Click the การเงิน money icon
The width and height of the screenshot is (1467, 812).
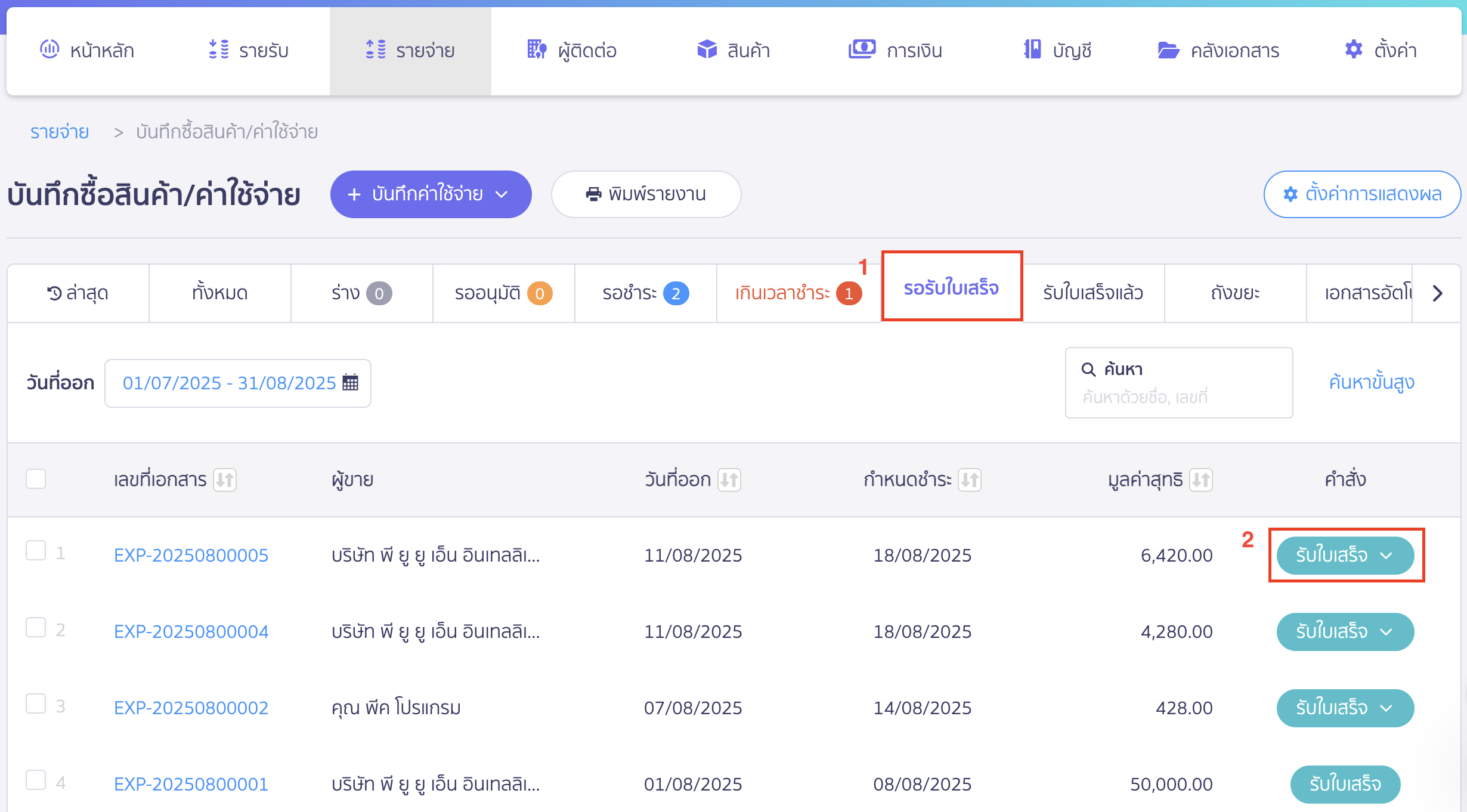(862, 49)
